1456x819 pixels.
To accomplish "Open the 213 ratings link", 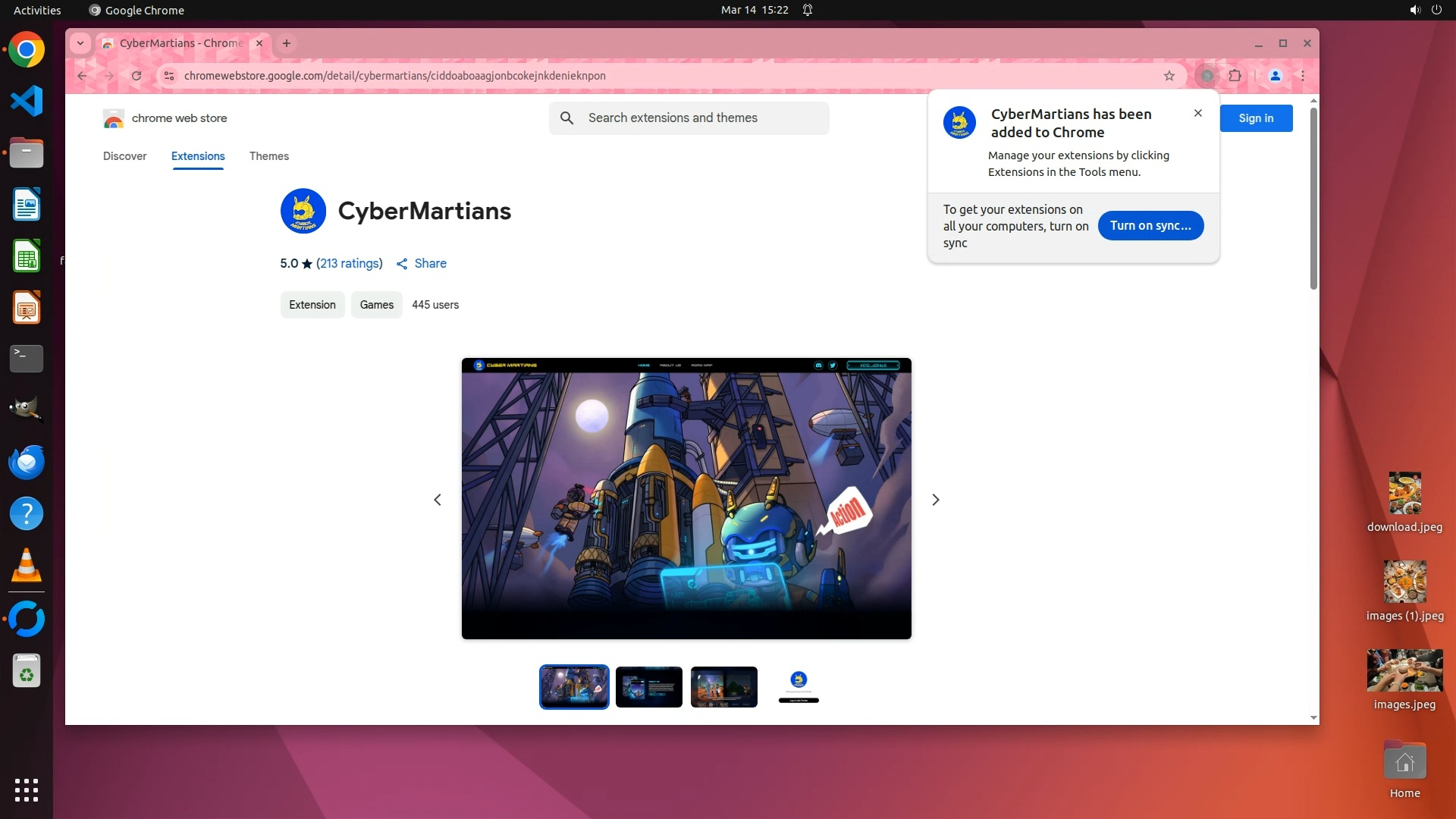I will tap(349, 263).
